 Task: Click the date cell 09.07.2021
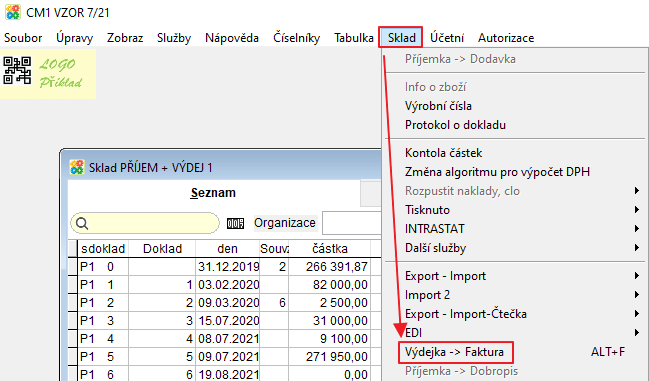click(x=228, y=357)
